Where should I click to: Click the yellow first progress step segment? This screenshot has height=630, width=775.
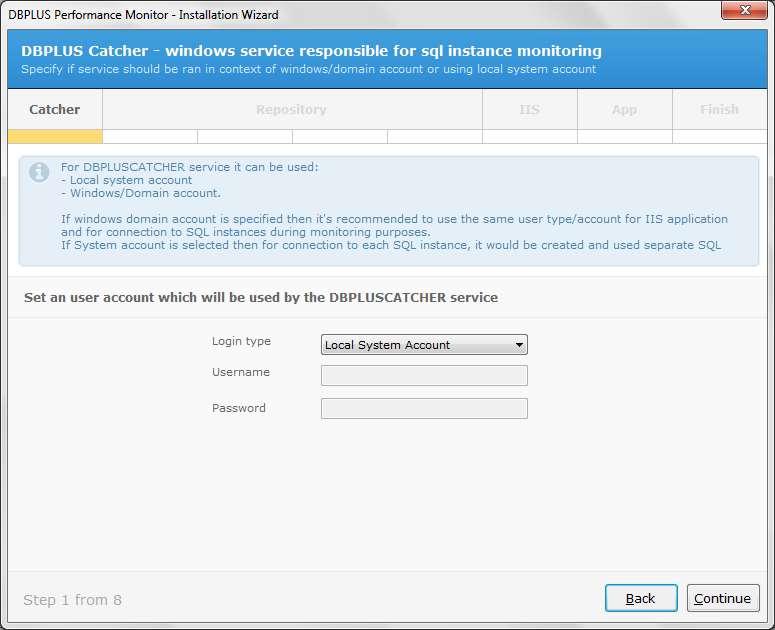pos(55,136)
